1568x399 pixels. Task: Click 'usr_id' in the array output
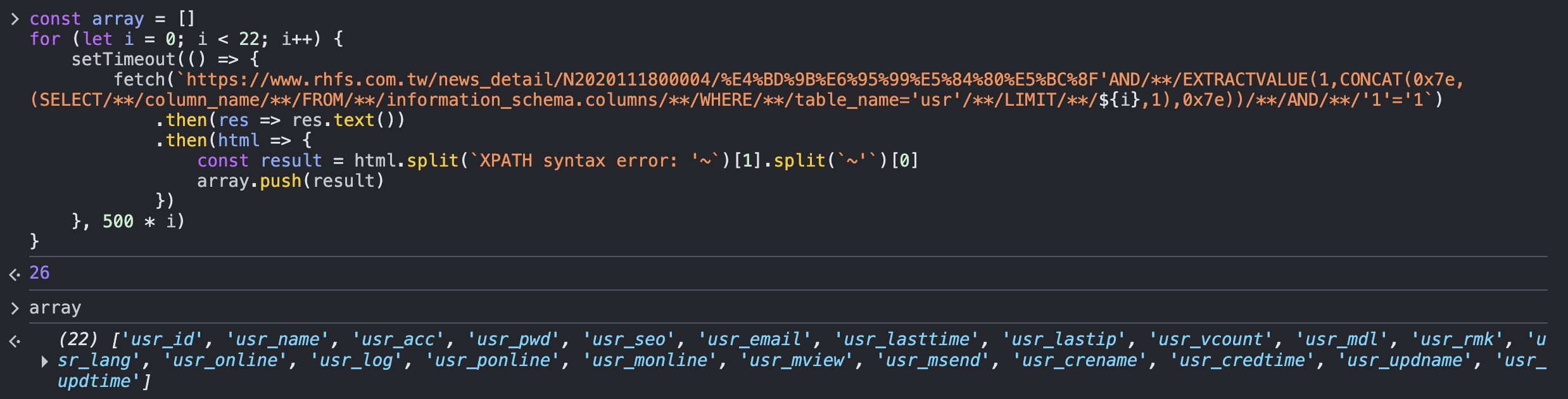coord(162,339)
